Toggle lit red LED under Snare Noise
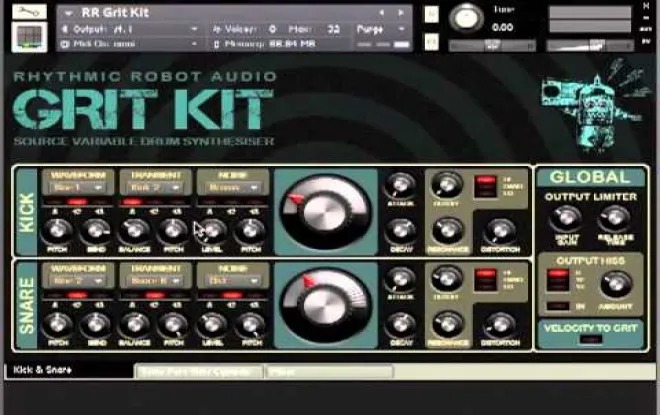Viewport: 660px width, 415px height. click(232, 295)
